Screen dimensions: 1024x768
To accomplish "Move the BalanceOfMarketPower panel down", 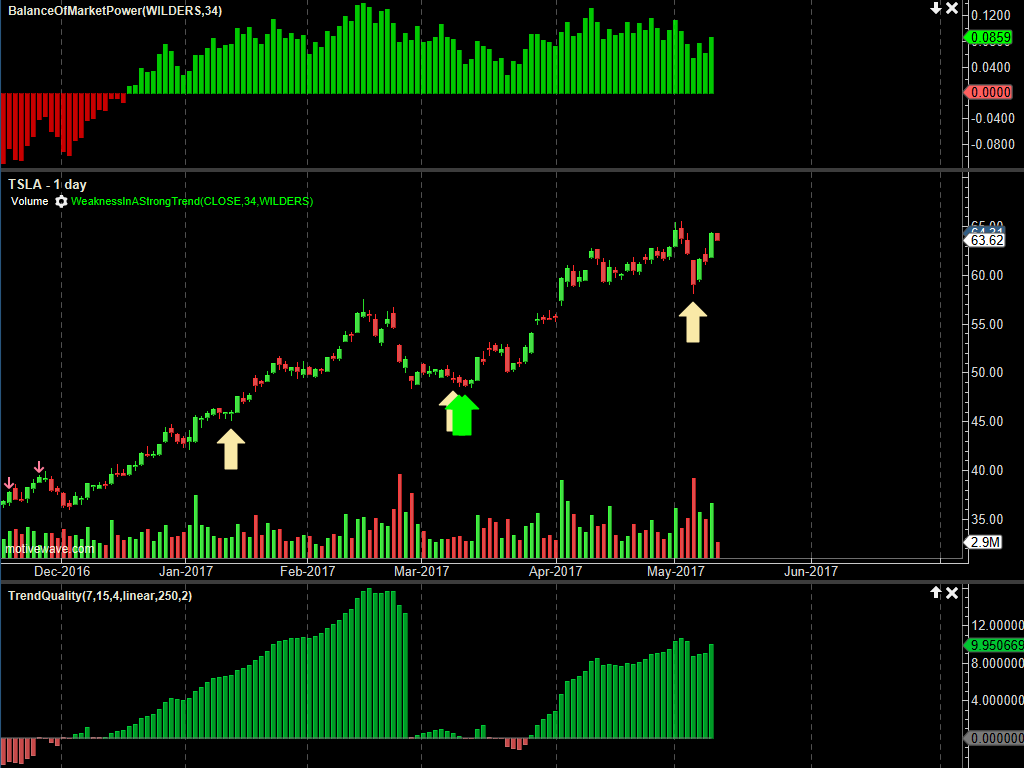I will click(x=936, y=8).
